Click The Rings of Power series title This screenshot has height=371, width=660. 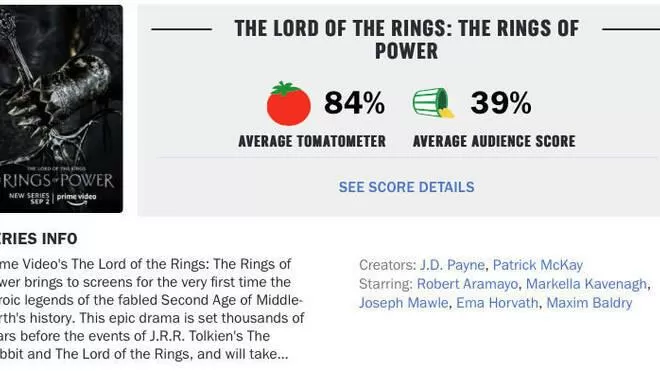pyautogui.click(x=407, y=40)
